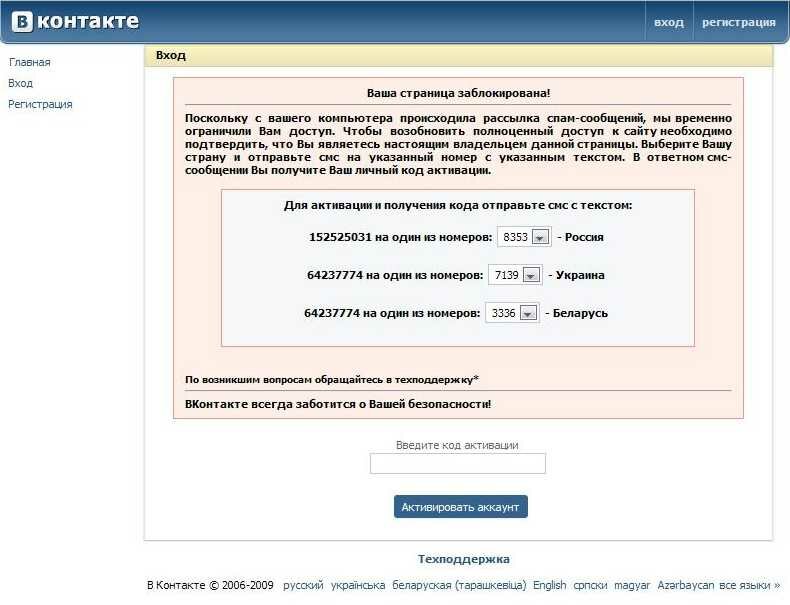This screenshot has height=605, width=790.
Task: Open the "вход" item in the top bar
Action: [668, 22]
